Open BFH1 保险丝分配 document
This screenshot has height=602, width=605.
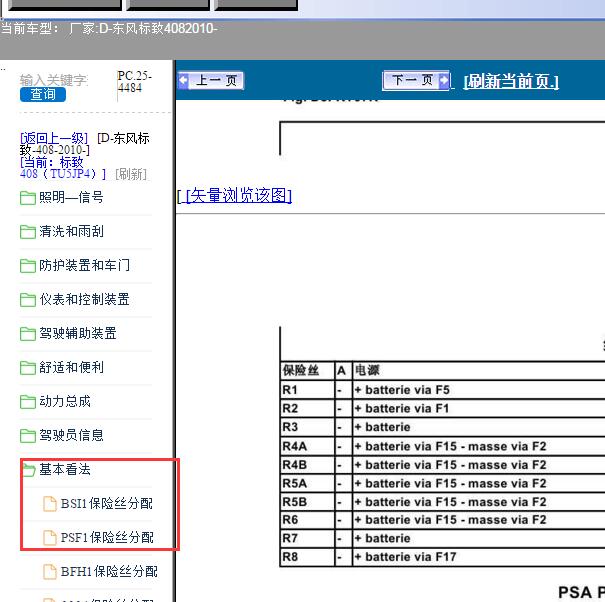coord(109,571)
